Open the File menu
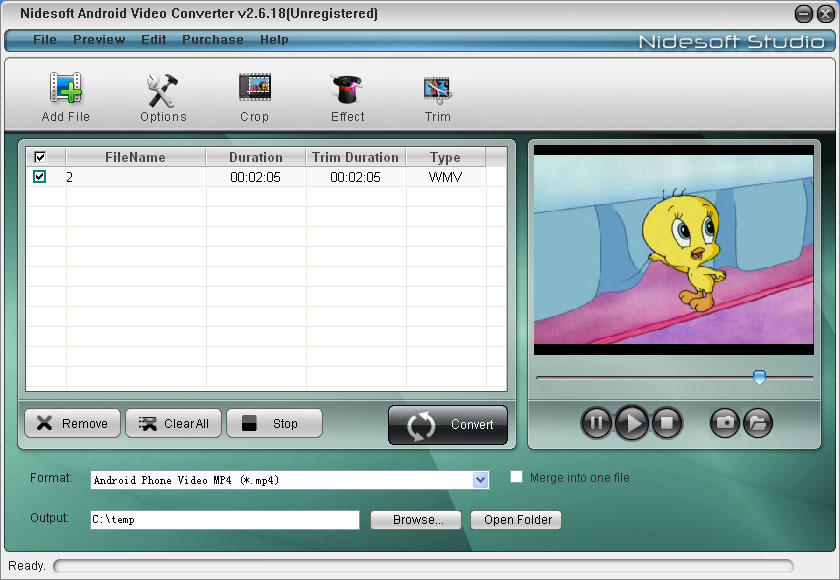840x580 pixels. pyautogui.click(x=44, y=40)
